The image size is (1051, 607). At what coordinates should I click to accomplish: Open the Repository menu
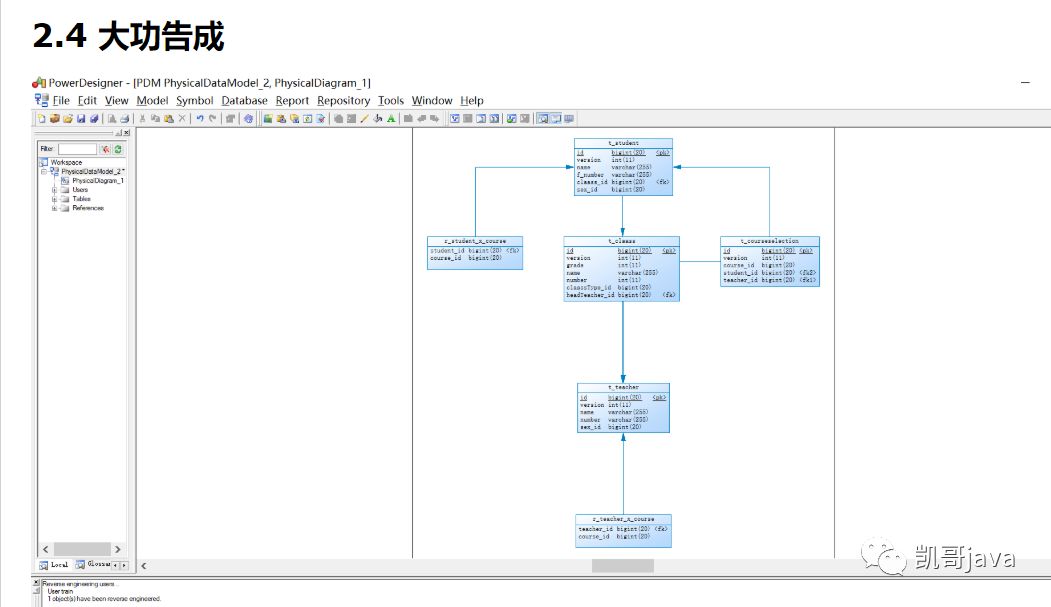tap(343, 100)
